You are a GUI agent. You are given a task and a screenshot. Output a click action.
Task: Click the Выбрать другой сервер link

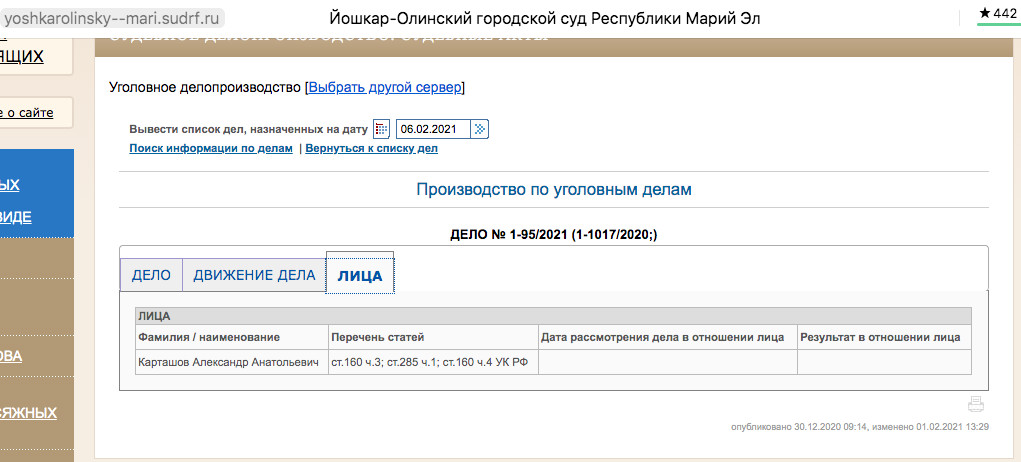[x=385, y=87]
